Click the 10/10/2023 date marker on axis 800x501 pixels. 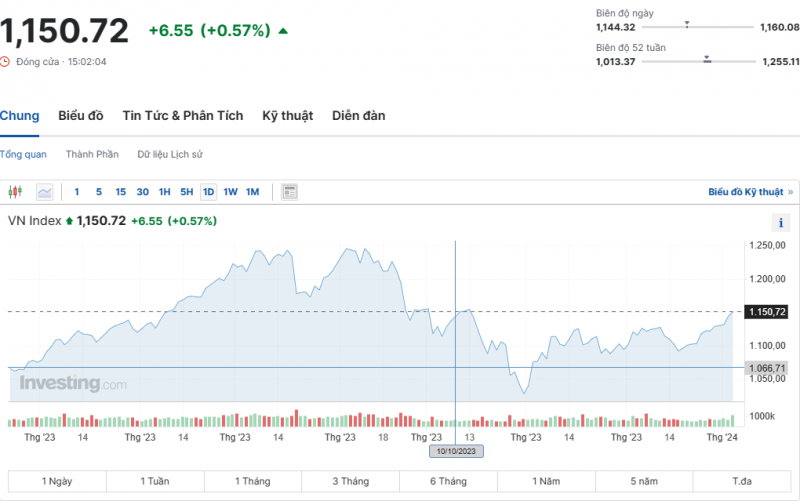point(456,451)
